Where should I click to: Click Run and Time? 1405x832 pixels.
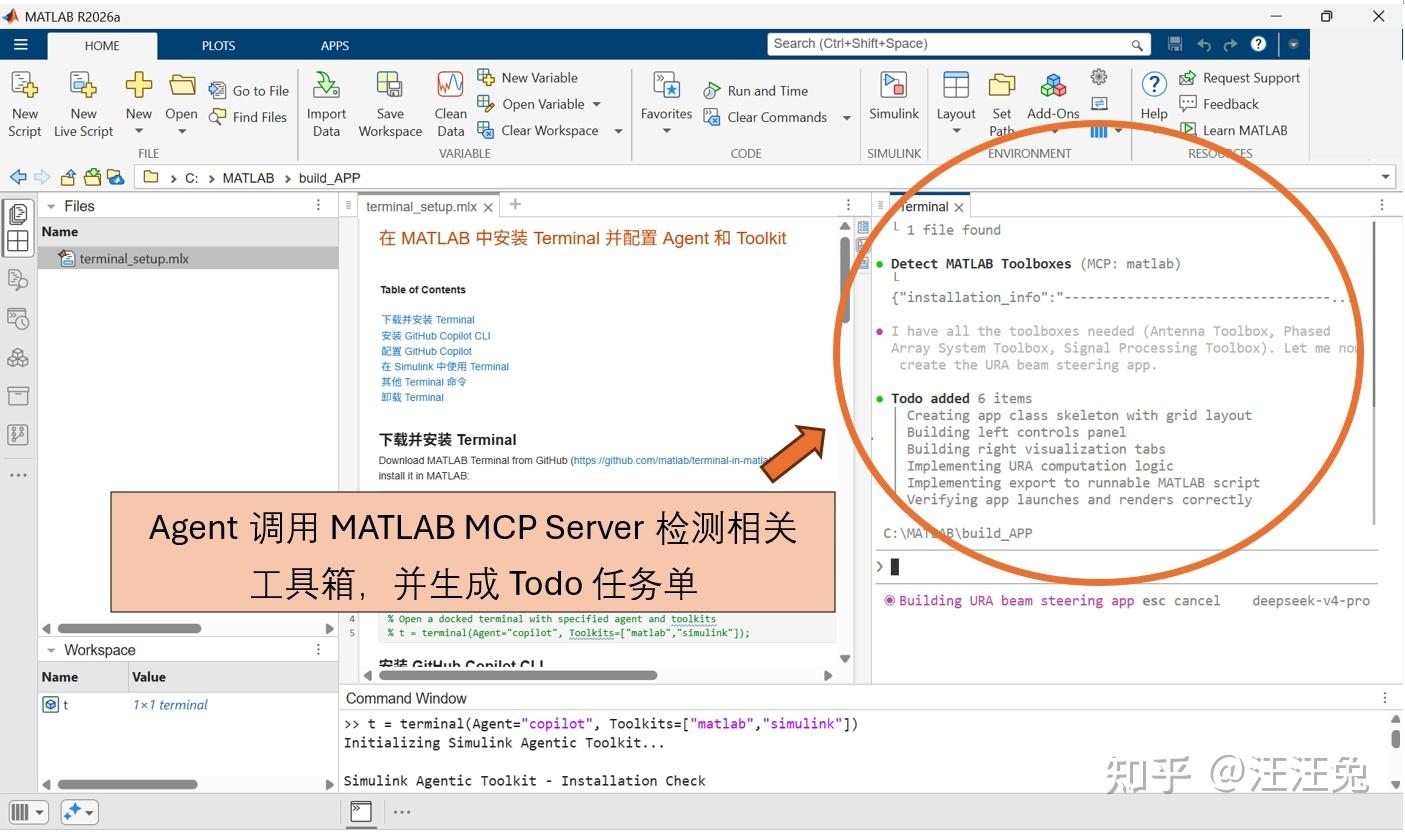point(756,90)
